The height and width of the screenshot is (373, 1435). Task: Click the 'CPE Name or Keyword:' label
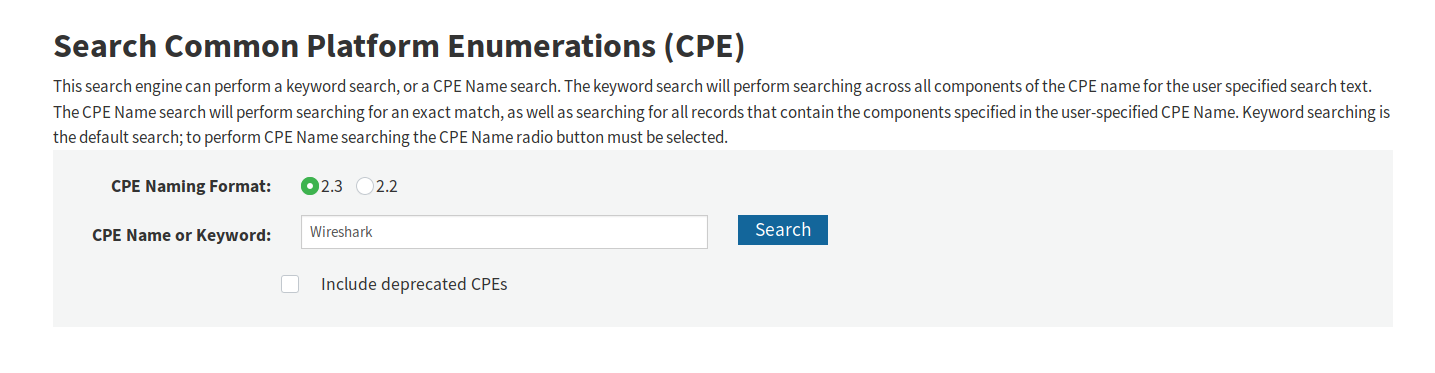[182, 236]
